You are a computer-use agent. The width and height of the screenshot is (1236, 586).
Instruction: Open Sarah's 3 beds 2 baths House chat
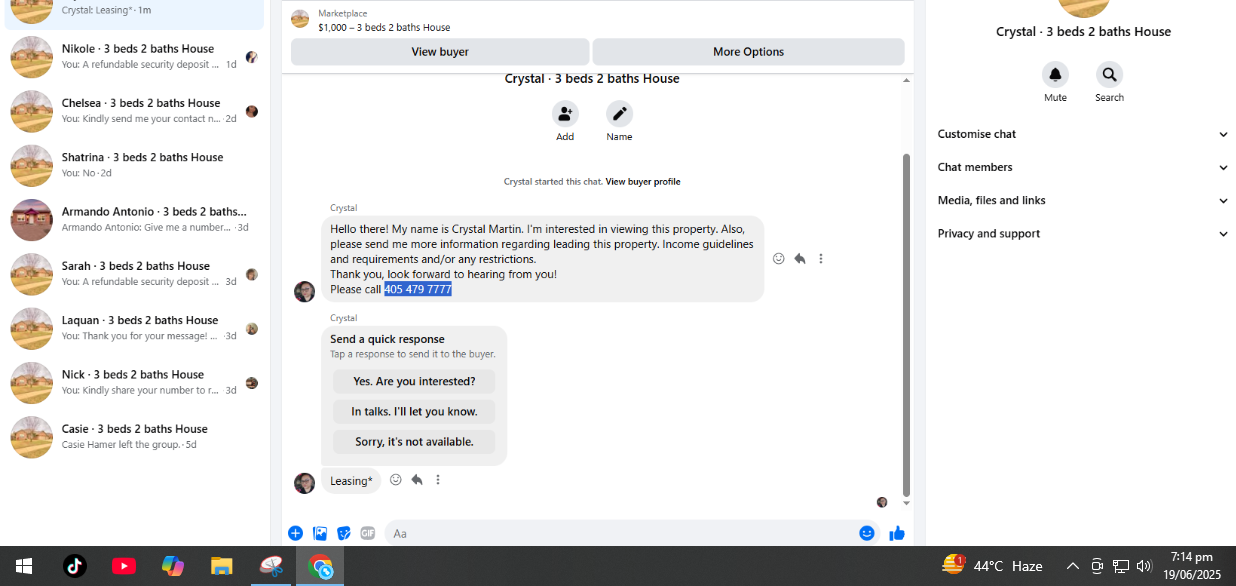(134, 273)
